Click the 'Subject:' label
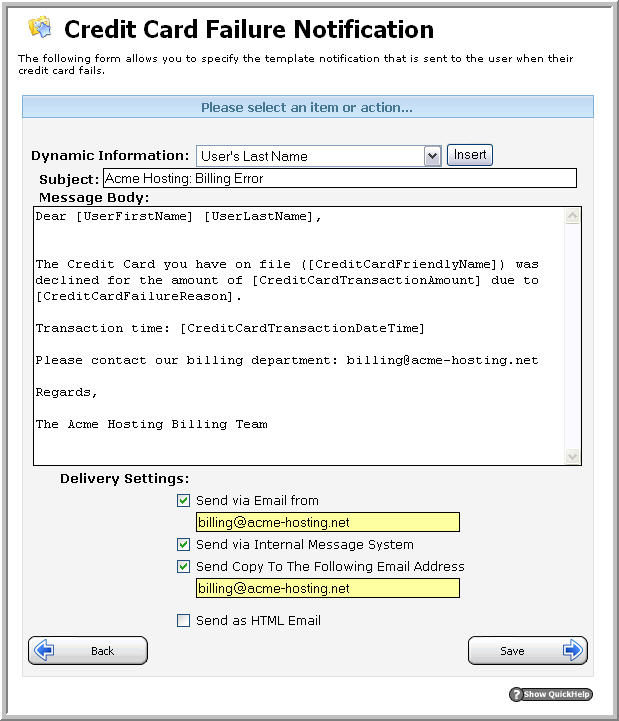619x721 pixels. pos(69,179)
